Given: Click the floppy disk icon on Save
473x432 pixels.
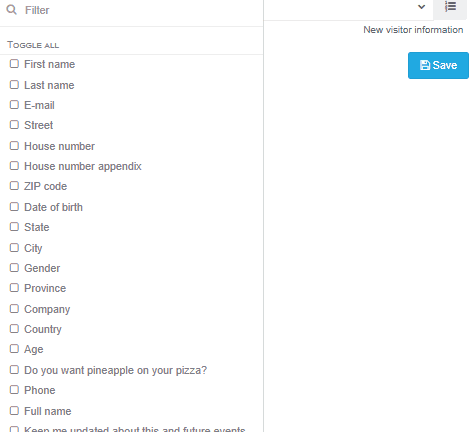Looking at the screenshot, I should coord(425,65).
